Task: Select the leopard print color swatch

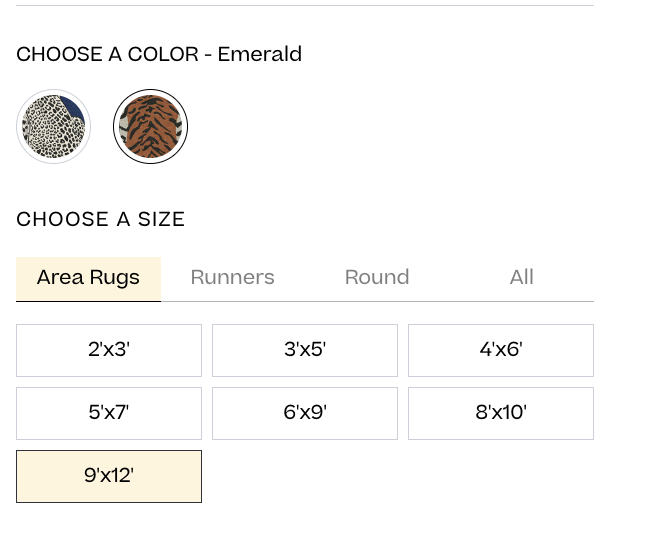Action: tap(54, 126)
